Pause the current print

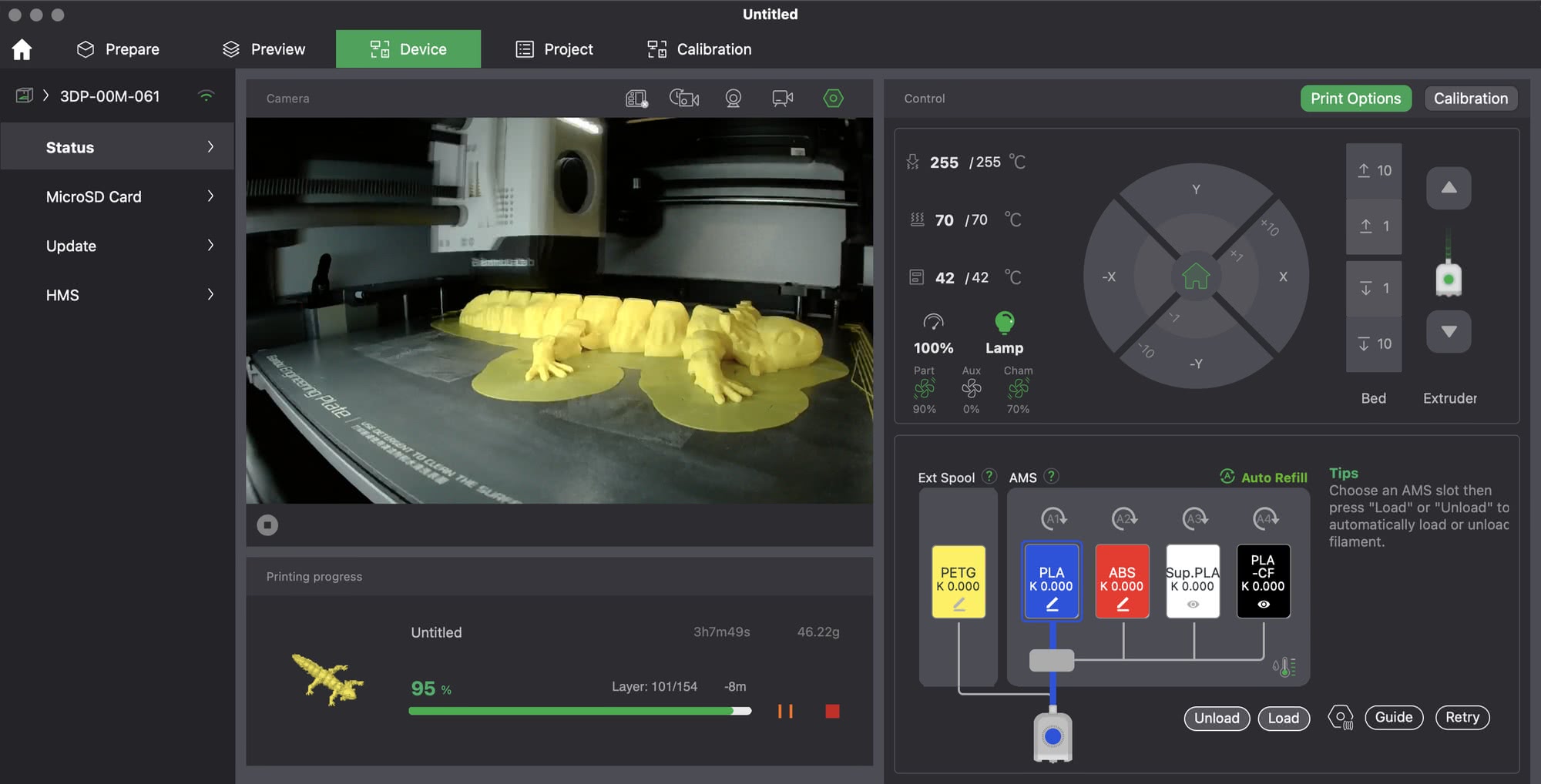point(785,711)
